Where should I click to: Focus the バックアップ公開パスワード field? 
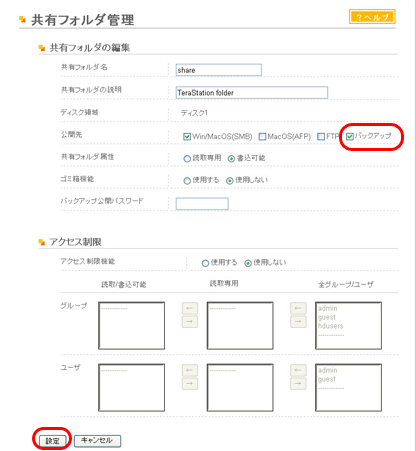pyautogui.click(x=202, y=204)
